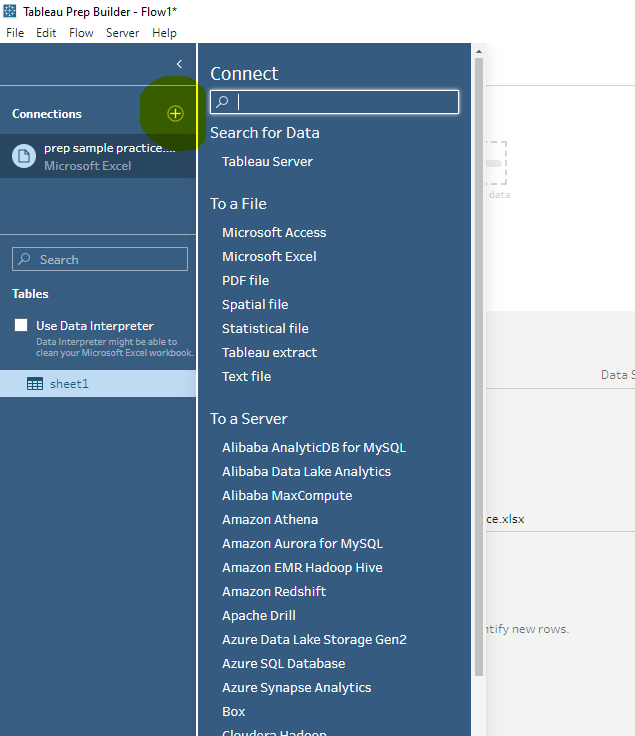The height and width of the screenshot is (736, 635).
Task: Select Alibaba AnalyticDB for MySQL
Action: pyautogui.click(x=314, y=448)
